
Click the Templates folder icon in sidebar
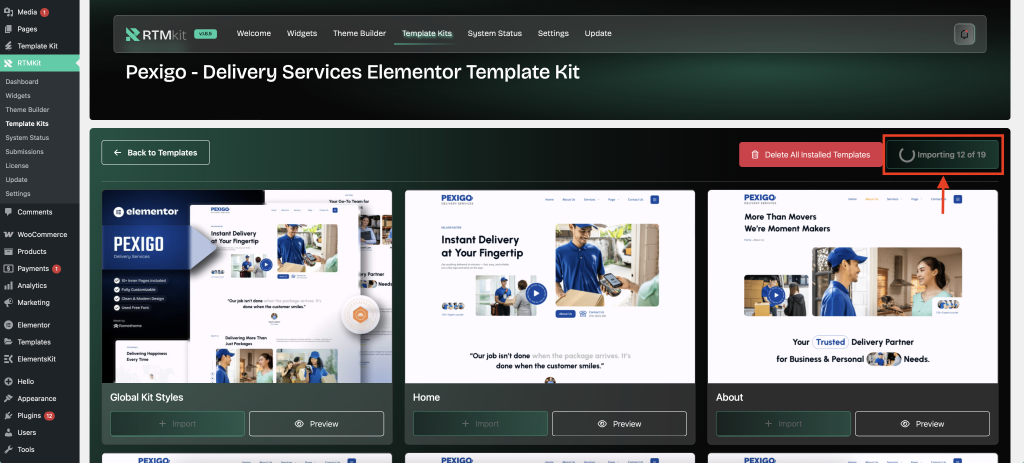coord(8,342)
